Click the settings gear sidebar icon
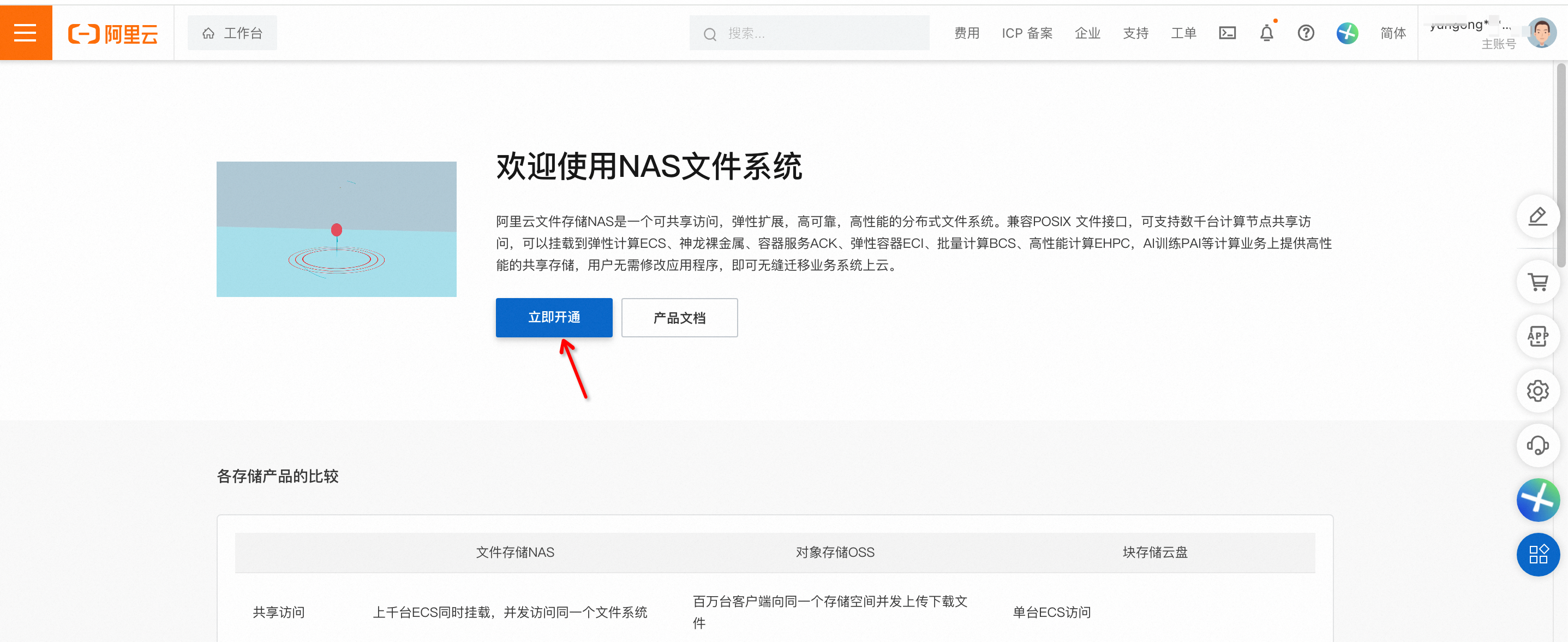The width and height of the screenshot is (1568, 642). coord(1537,390)
